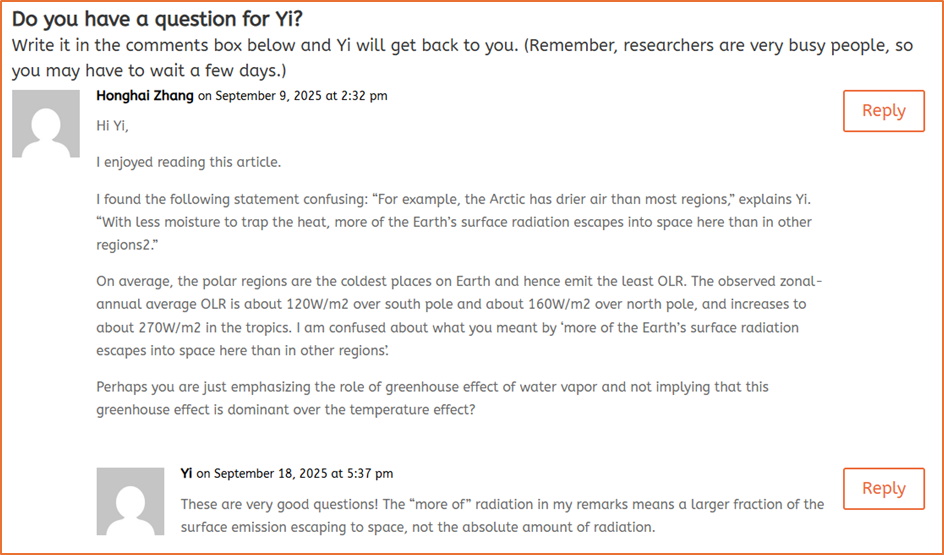The height and width of the screenshot is (555, 944).
Task: Open the Honghai Zhang author name
Action: (145, 96)
